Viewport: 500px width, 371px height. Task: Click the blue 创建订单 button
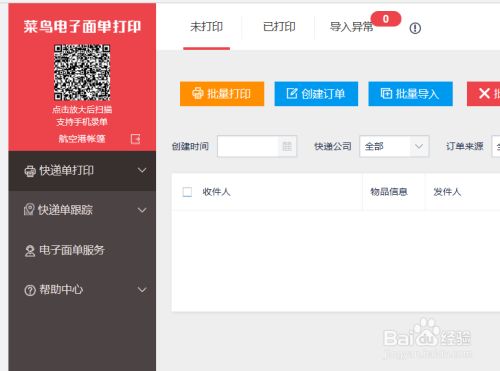tap(316, 94)
